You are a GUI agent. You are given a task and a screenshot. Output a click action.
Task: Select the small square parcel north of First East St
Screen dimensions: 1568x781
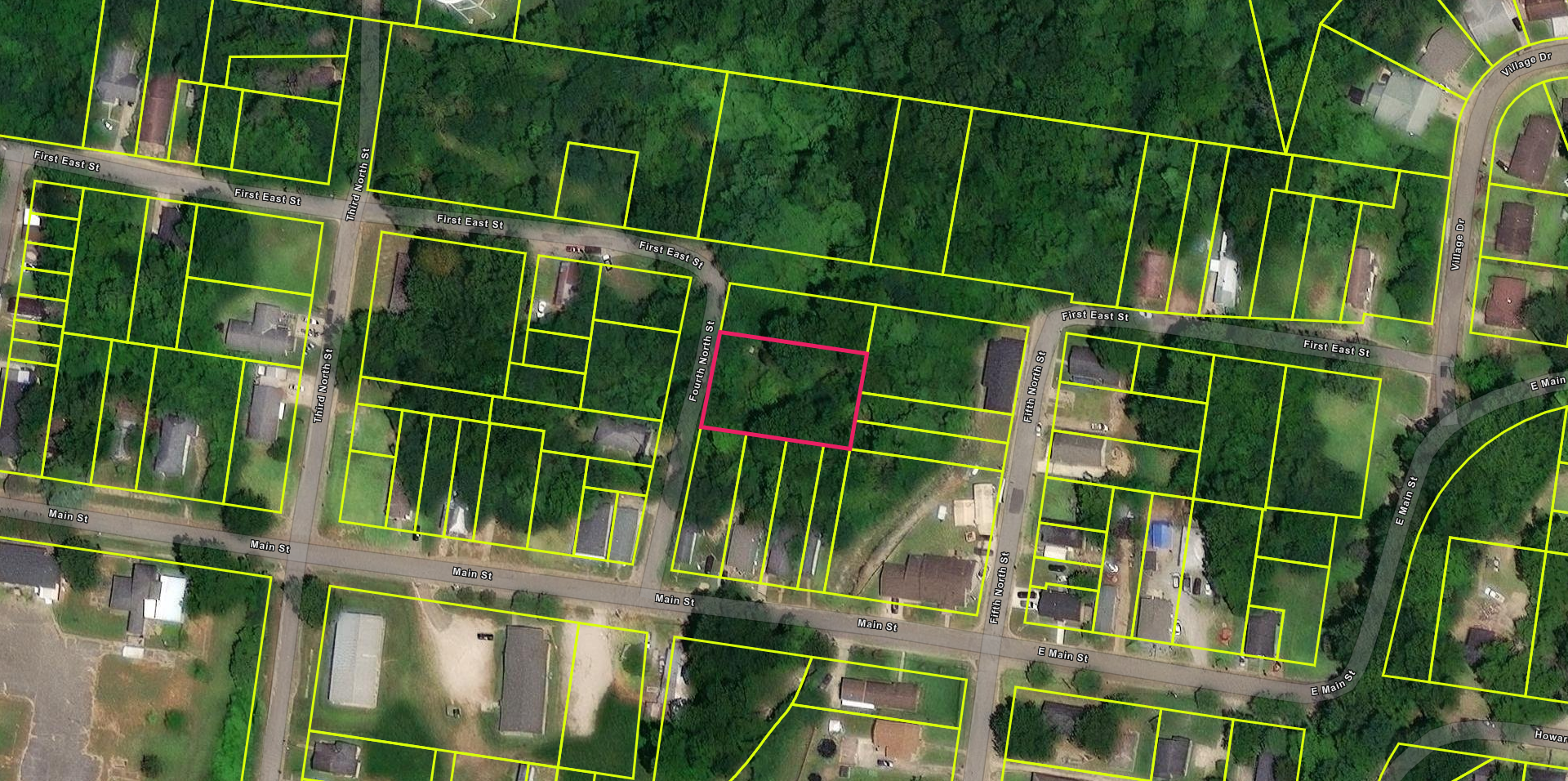(x=596, y=185)
